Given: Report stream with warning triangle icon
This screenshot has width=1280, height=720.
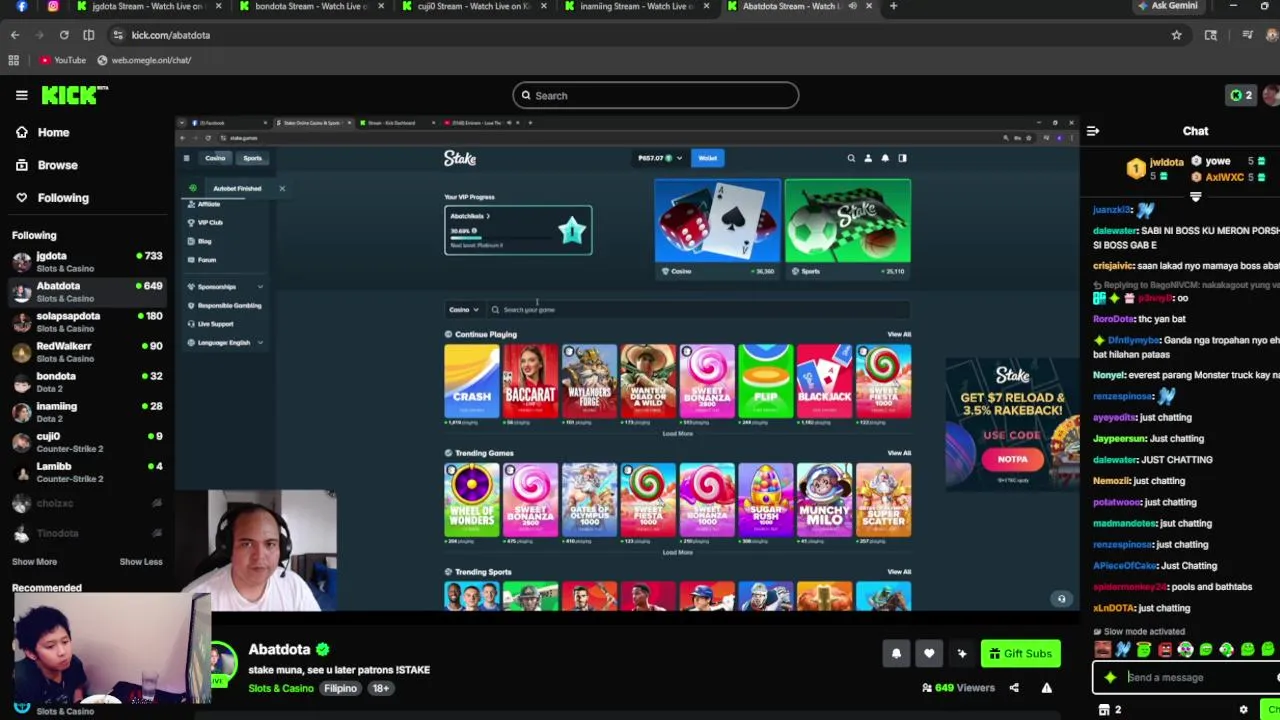Looking at the screenshot, I should click(x=1047, y=688).
